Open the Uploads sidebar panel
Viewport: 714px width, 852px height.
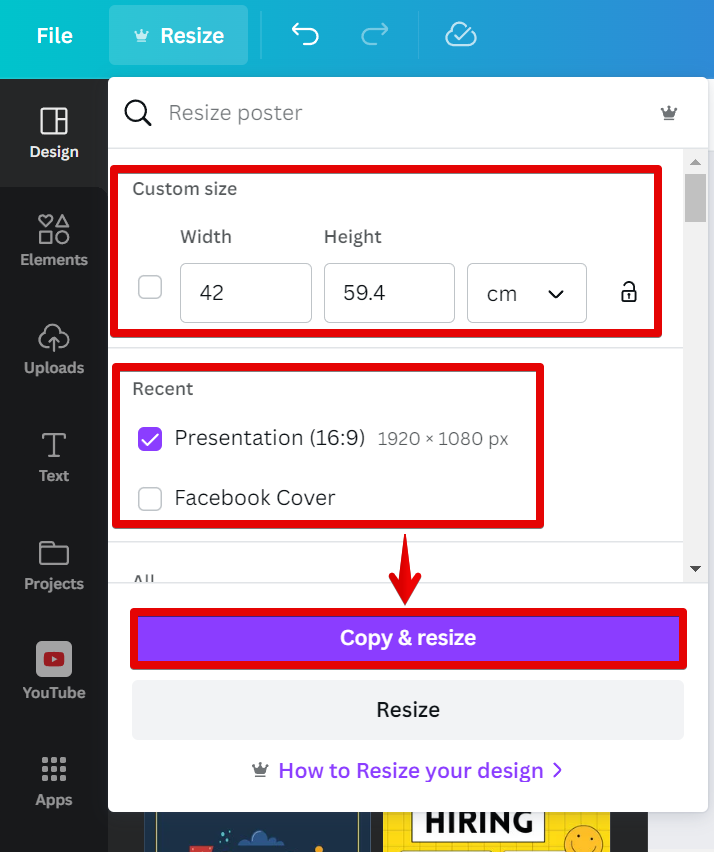tap(54, 349)
